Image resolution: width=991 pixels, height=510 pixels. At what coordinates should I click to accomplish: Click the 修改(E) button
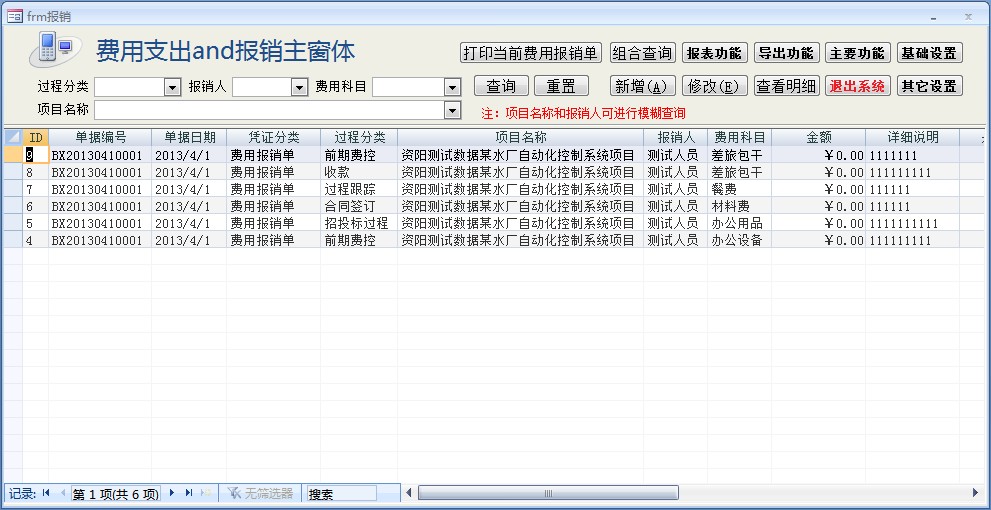click(x=715, y=86)
